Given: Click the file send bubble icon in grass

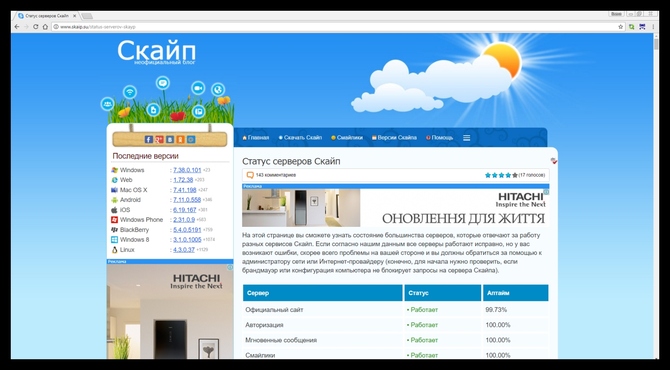Looking at the screenshot, I should [x=153, y=110].
